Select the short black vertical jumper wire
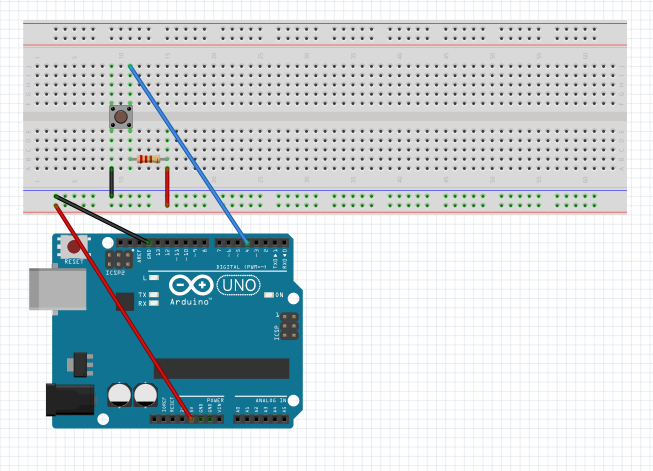 click(x=112, y=182)
